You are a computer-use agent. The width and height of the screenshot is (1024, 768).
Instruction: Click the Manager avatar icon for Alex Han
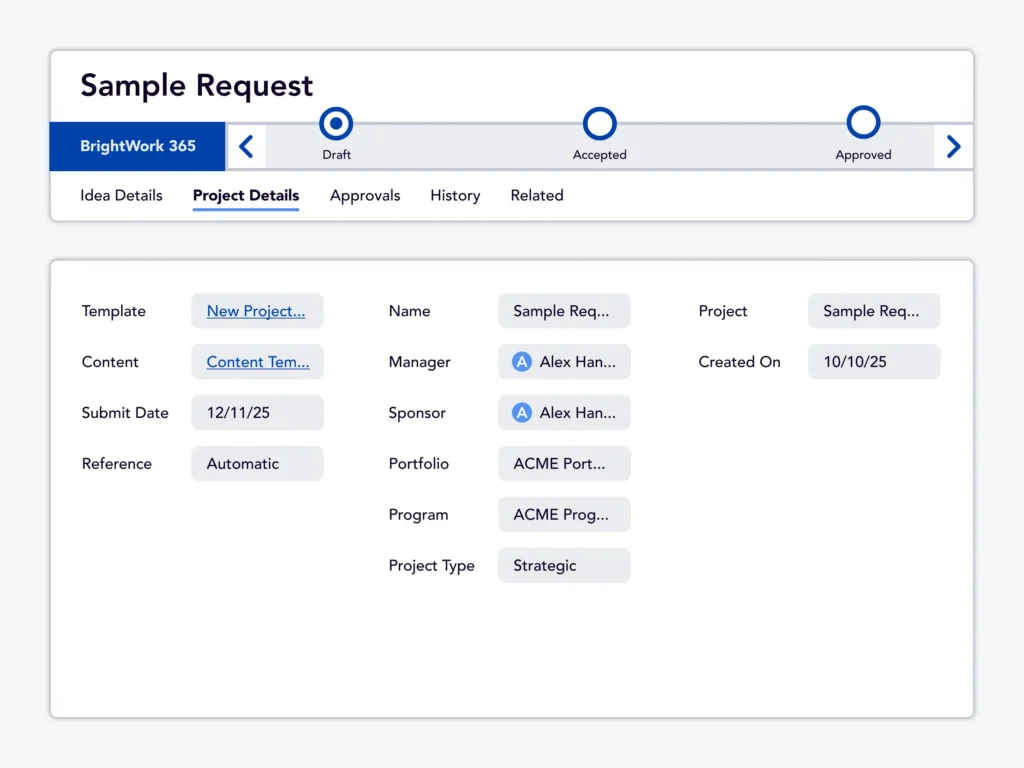[x=521, y=362]
